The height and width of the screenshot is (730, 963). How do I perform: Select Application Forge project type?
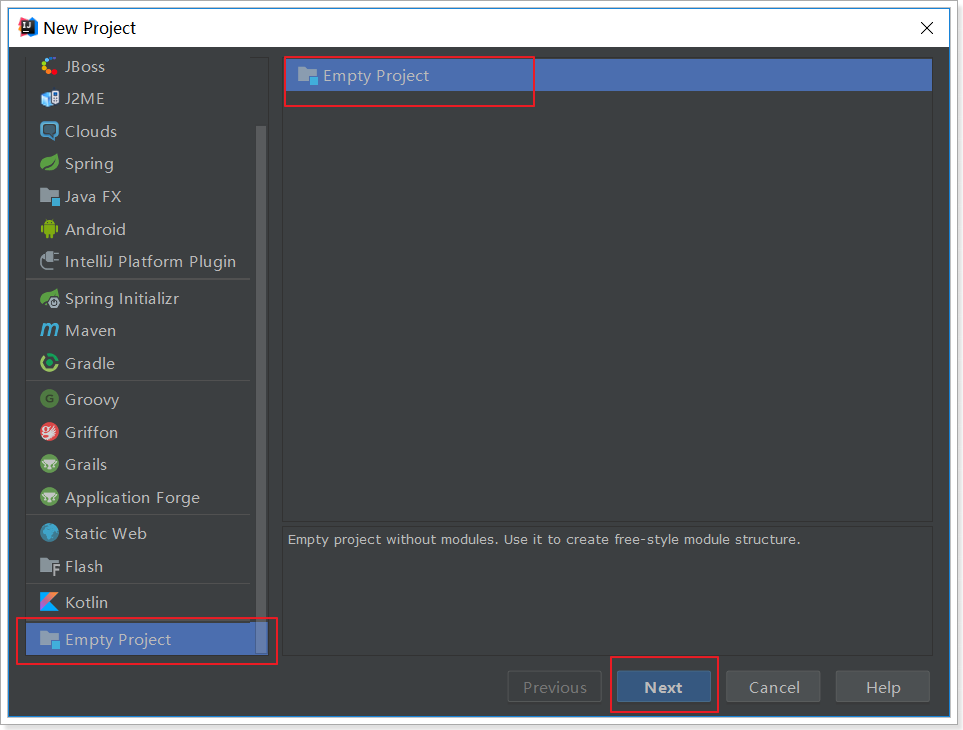tap(140, 497)
